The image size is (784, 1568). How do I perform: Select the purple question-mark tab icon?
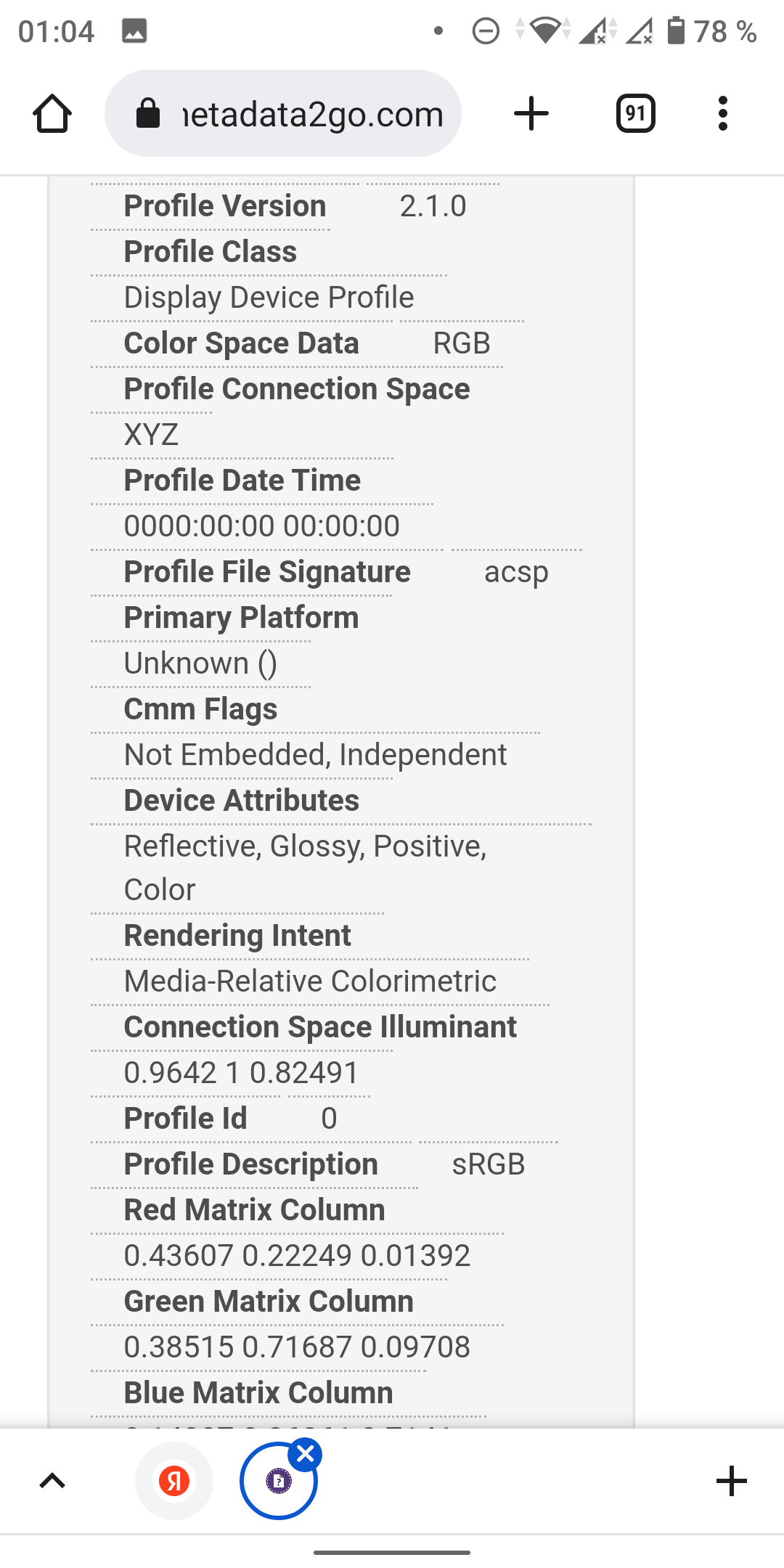pos(279,1481)
